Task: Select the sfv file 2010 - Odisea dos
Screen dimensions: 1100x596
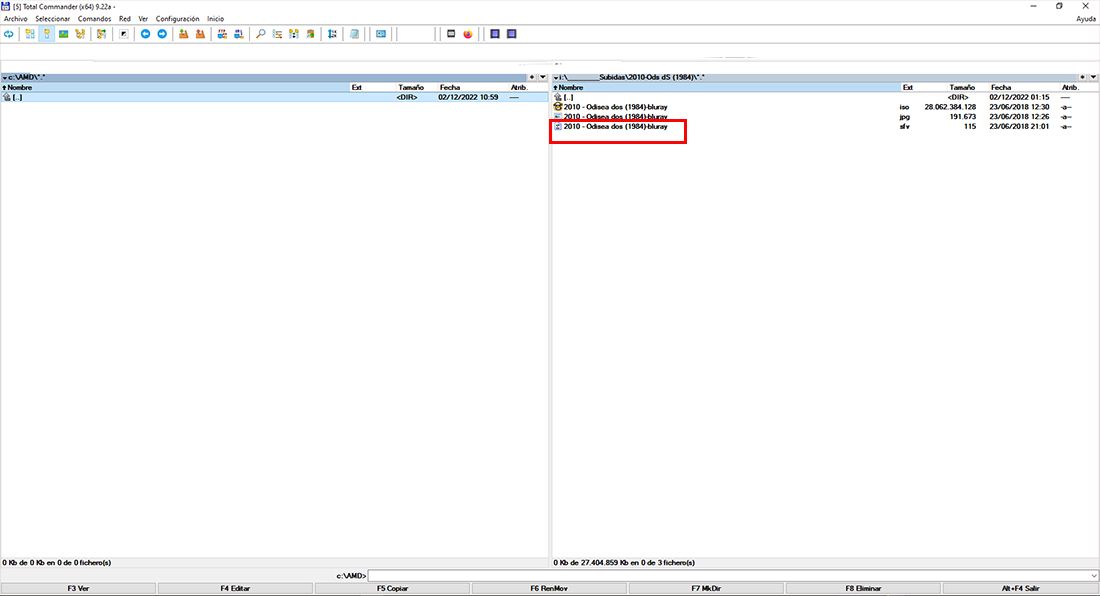Action: [825, 127]
